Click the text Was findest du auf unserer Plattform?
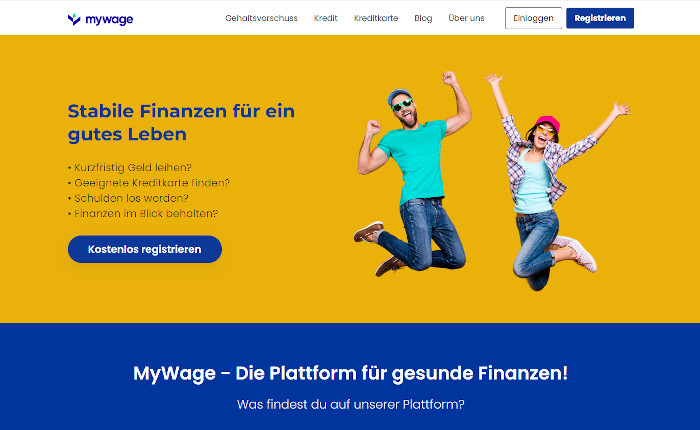700x430 pixels. pyautogui.click(x=350, y=405)
